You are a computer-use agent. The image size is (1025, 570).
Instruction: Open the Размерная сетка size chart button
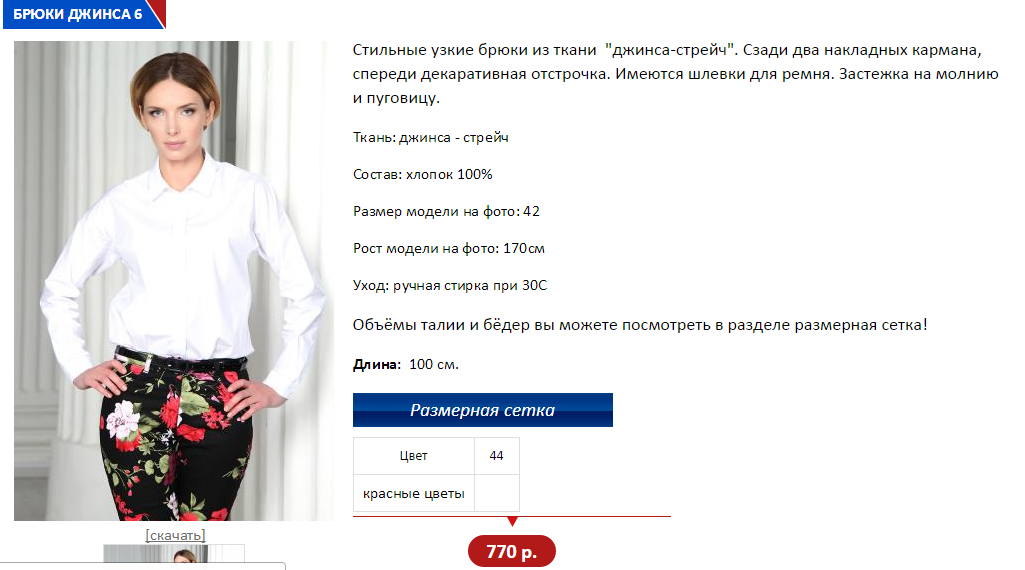482,410
